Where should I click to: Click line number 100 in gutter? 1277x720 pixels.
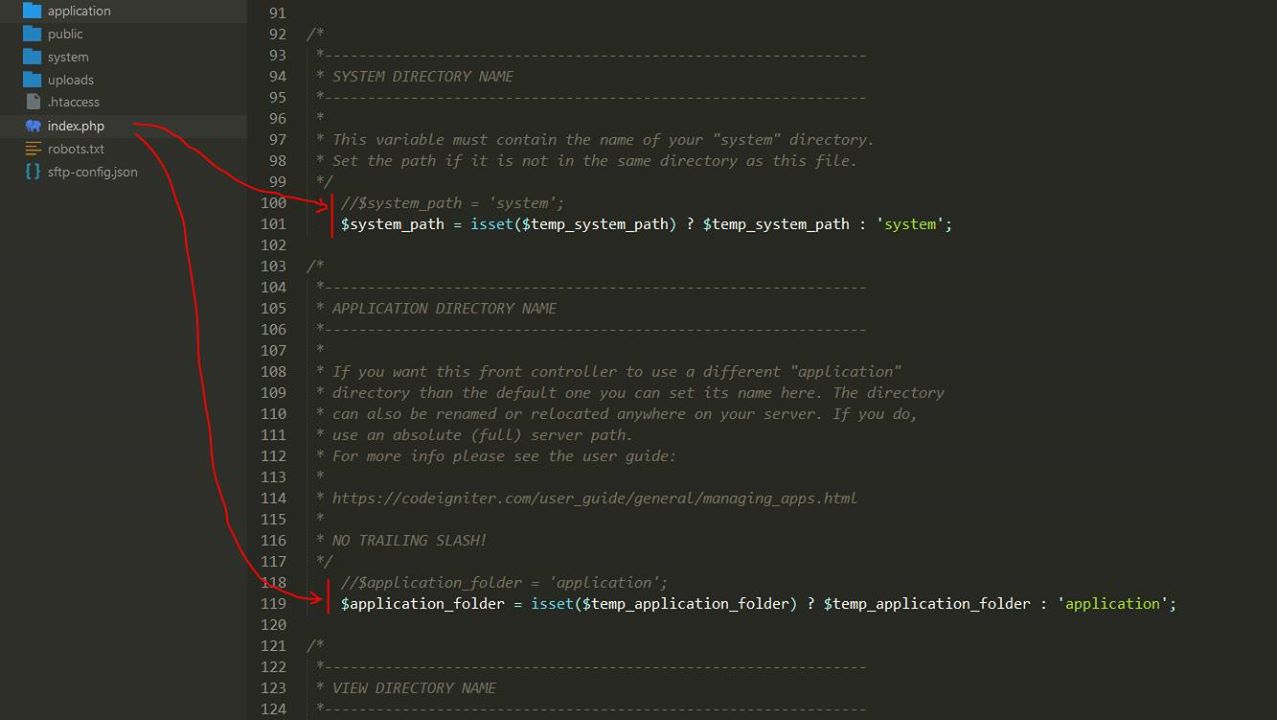[x=273, y=203]
